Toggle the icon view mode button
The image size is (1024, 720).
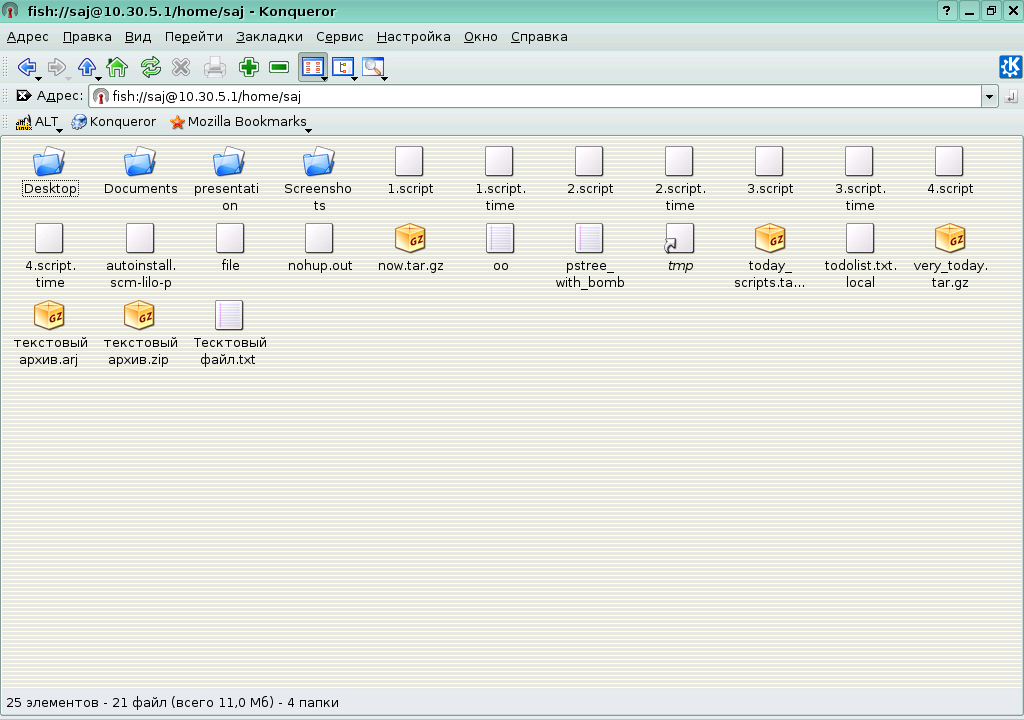[x=312, y=67]
